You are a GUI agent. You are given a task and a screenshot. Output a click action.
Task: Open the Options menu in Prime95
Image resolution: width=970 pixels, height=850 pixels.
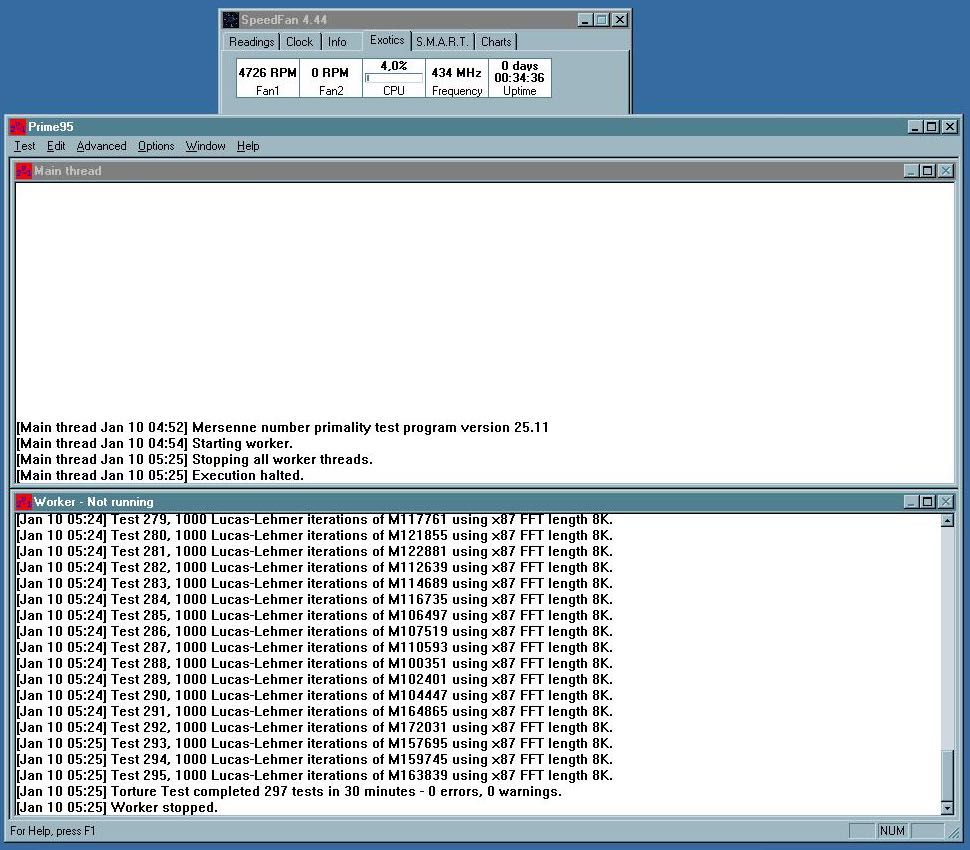(x=156, y=146)
